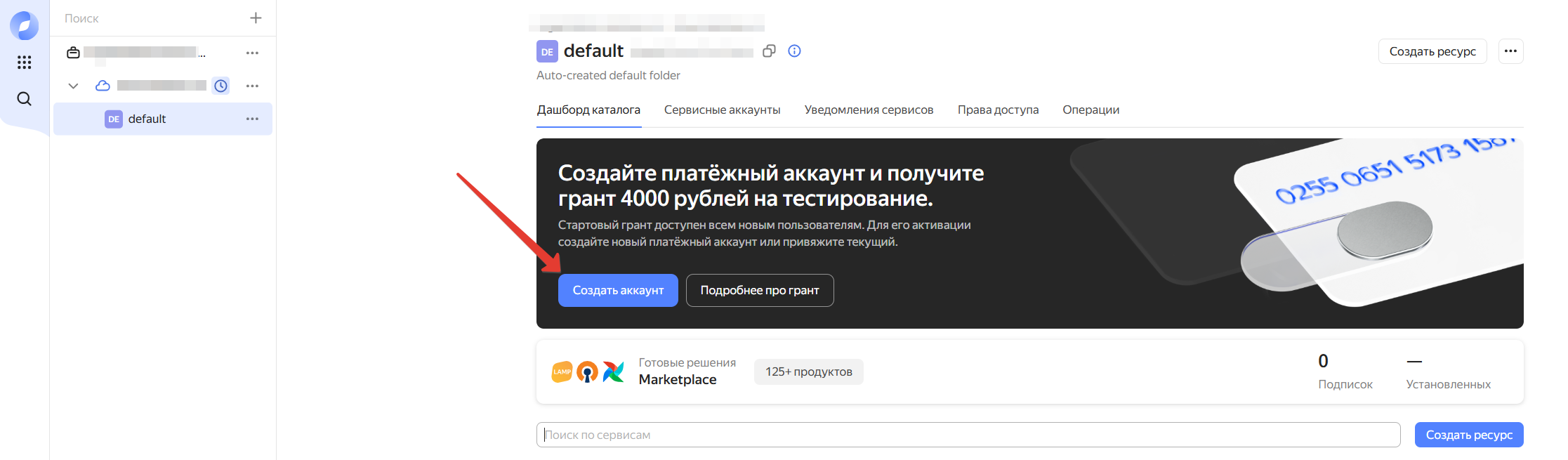This screenshot has width=1568, height=460.
Task: Click the plus icon next to Поиск
Action: click(x=256, y=18)
